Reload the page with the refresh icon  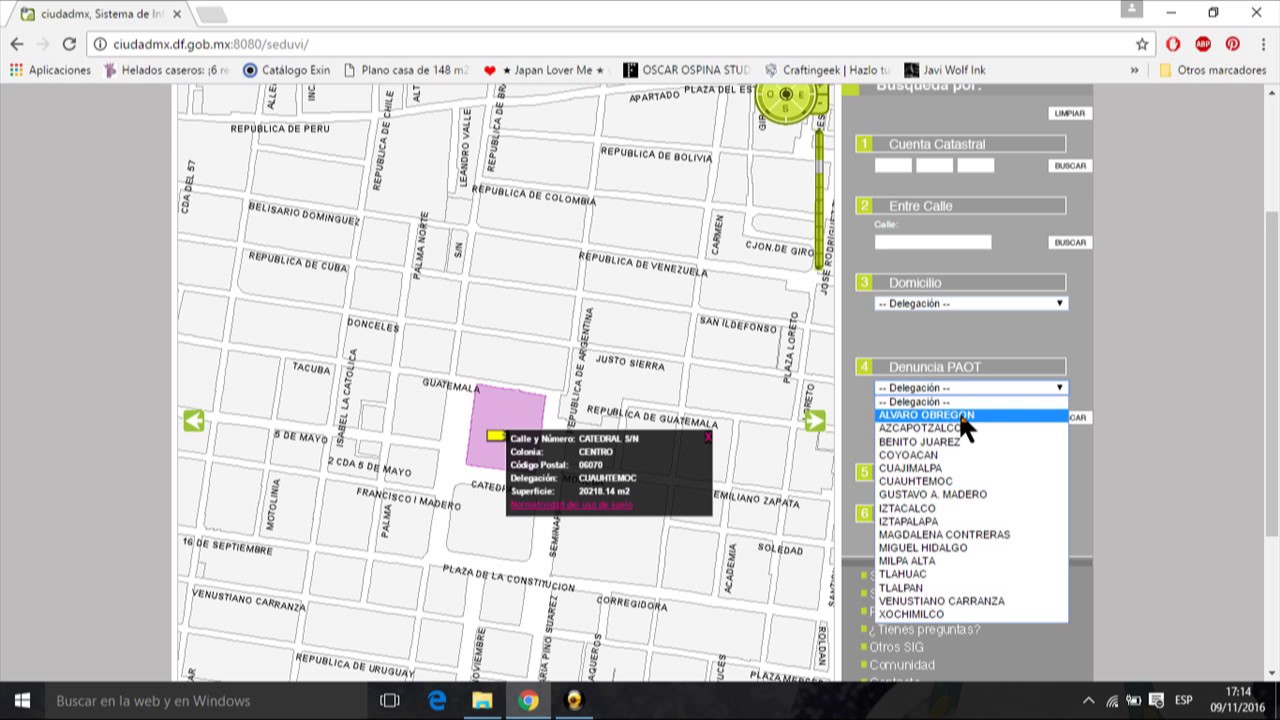coord(69,44)
